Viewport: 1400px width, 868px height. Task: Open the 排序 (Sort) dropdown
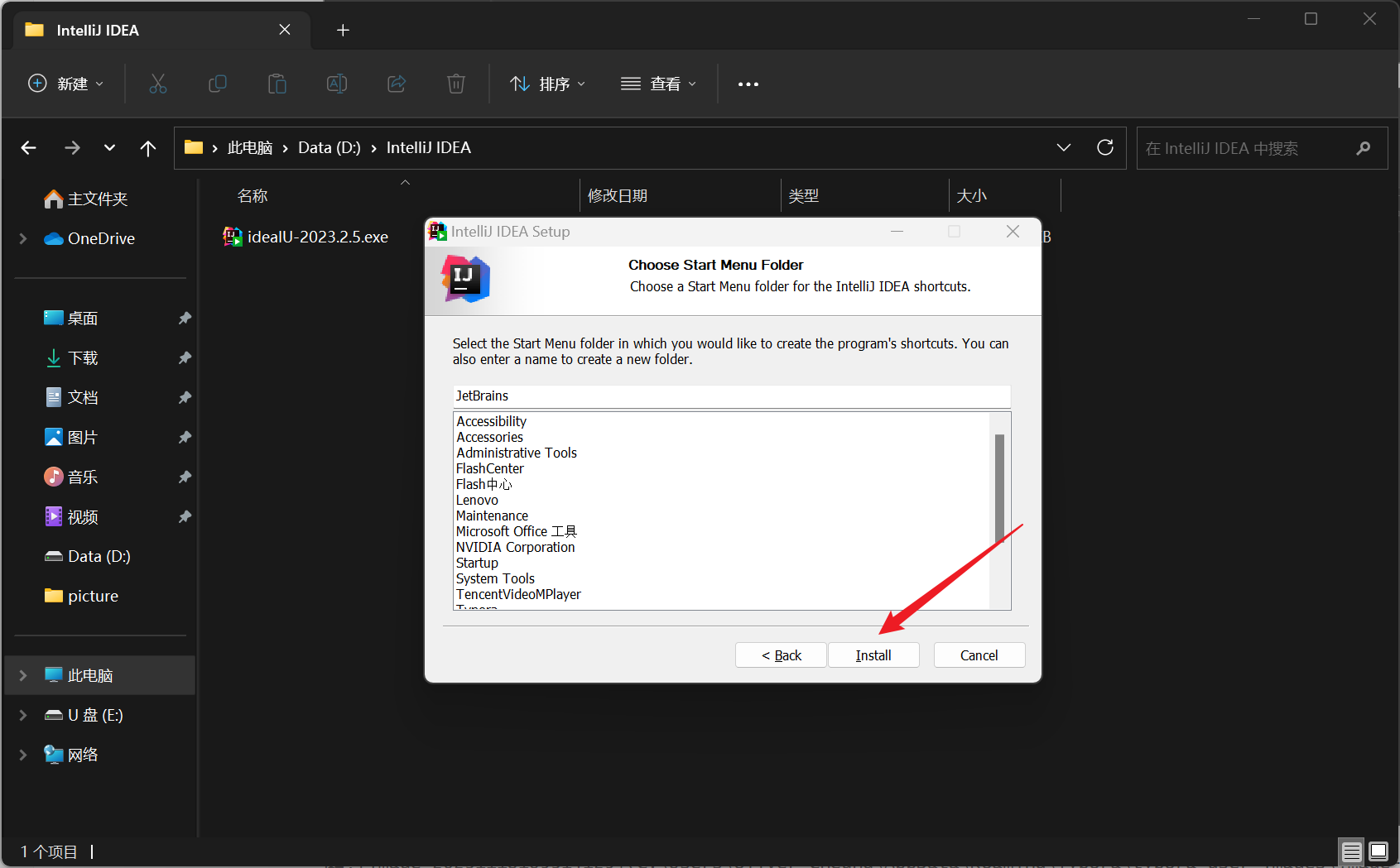click(x=547, y=84)
